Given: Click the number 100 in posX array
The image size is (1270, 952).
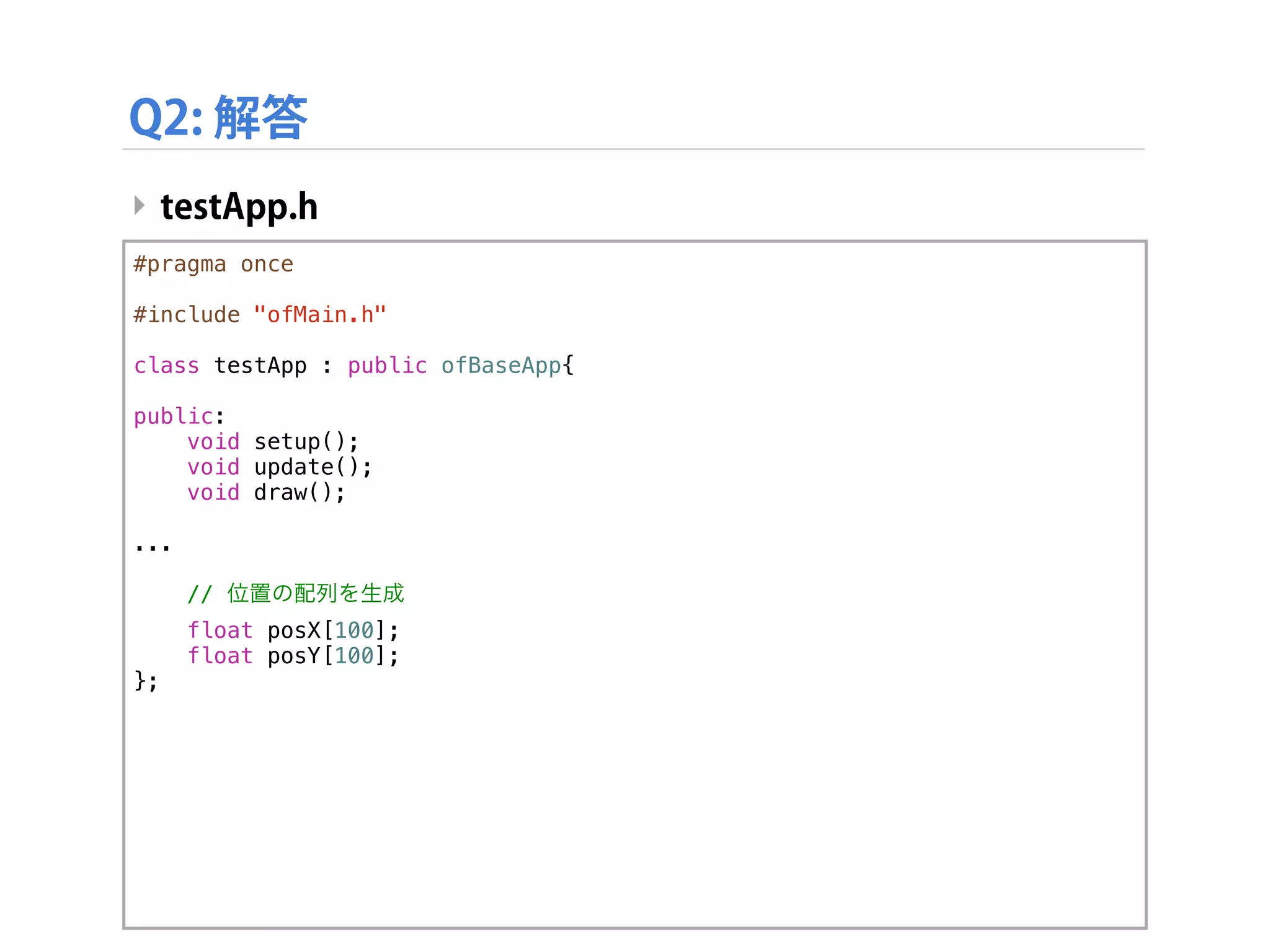Looking at the screenshot, I should [x=354, y=630].
